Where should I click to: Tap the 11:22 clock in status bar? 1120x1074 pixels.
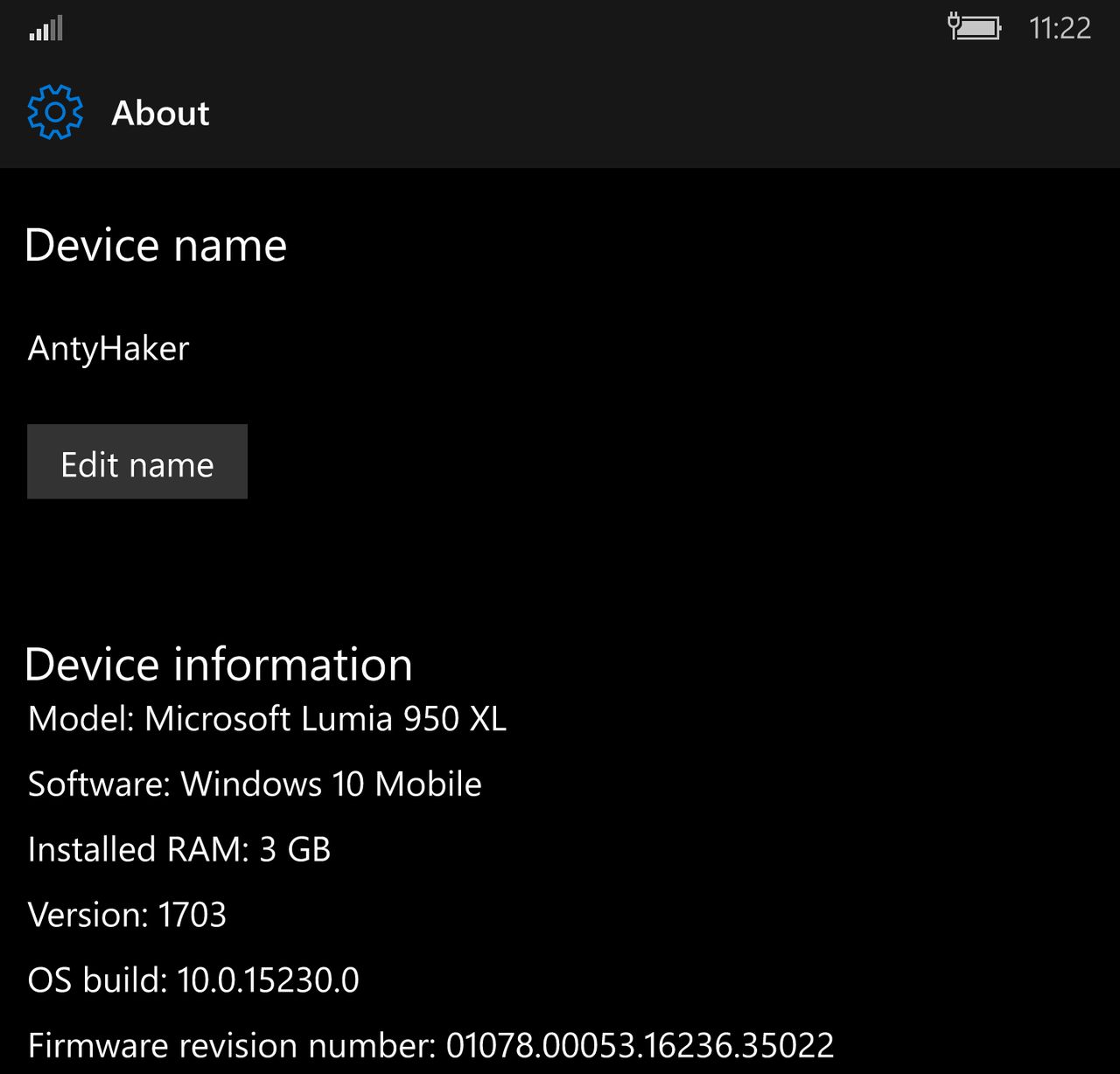click(1060, 28)
